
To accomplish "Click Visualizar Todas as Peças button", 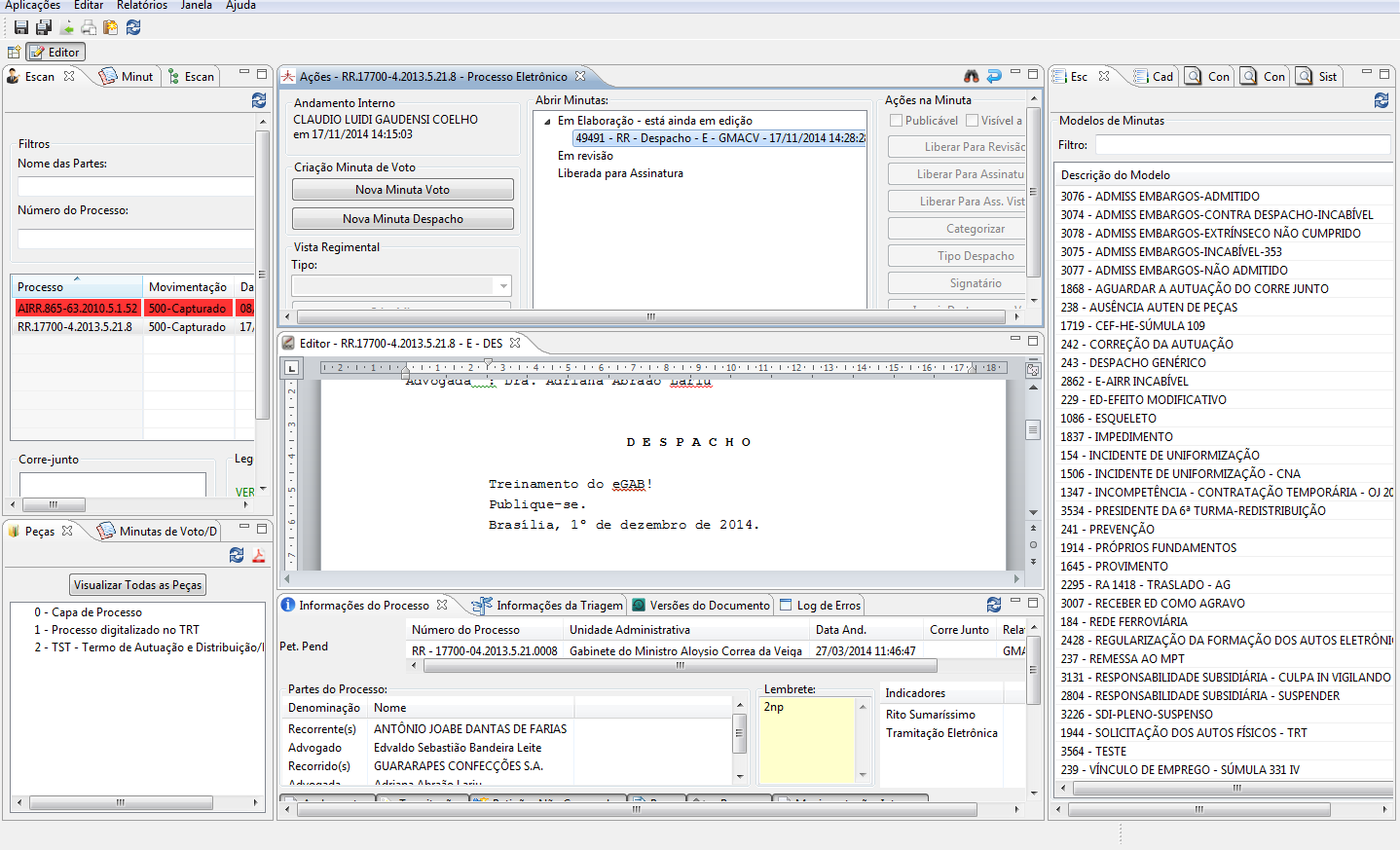I will pos(138,585).
